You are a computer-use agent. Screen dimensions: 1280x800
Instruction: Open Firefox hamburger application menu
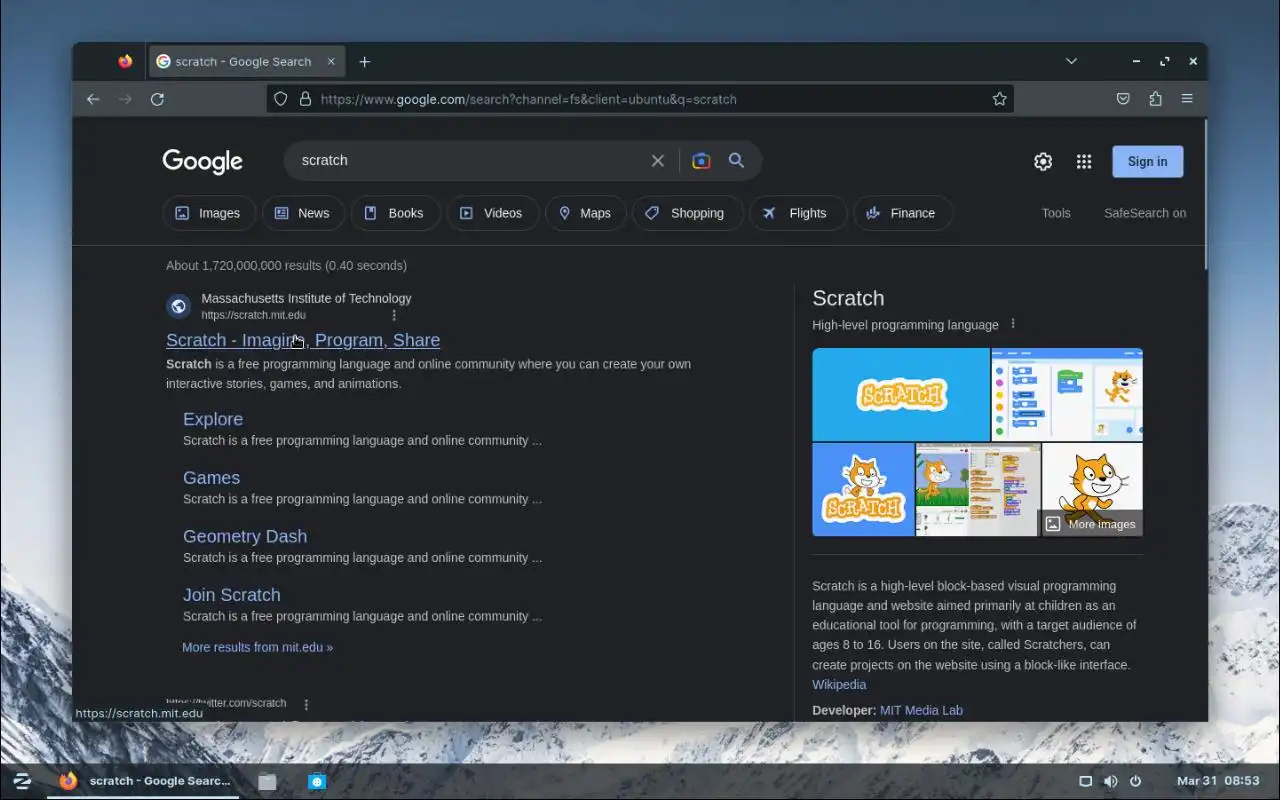tap(1187, 99)
